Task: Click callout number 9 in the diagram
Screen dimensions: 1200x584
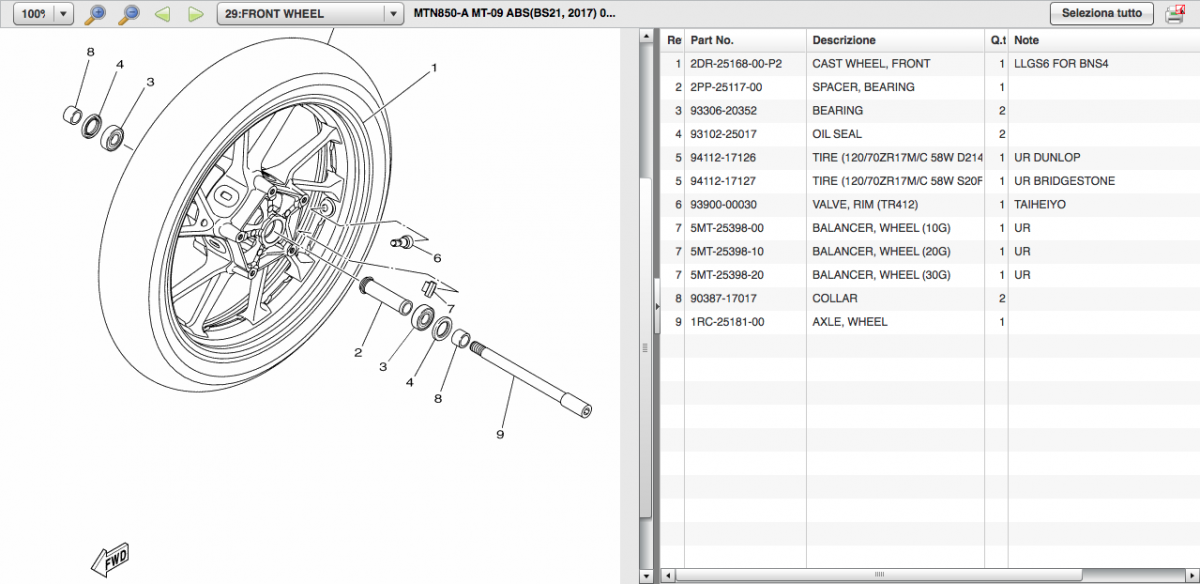Action: pos(500,434)
